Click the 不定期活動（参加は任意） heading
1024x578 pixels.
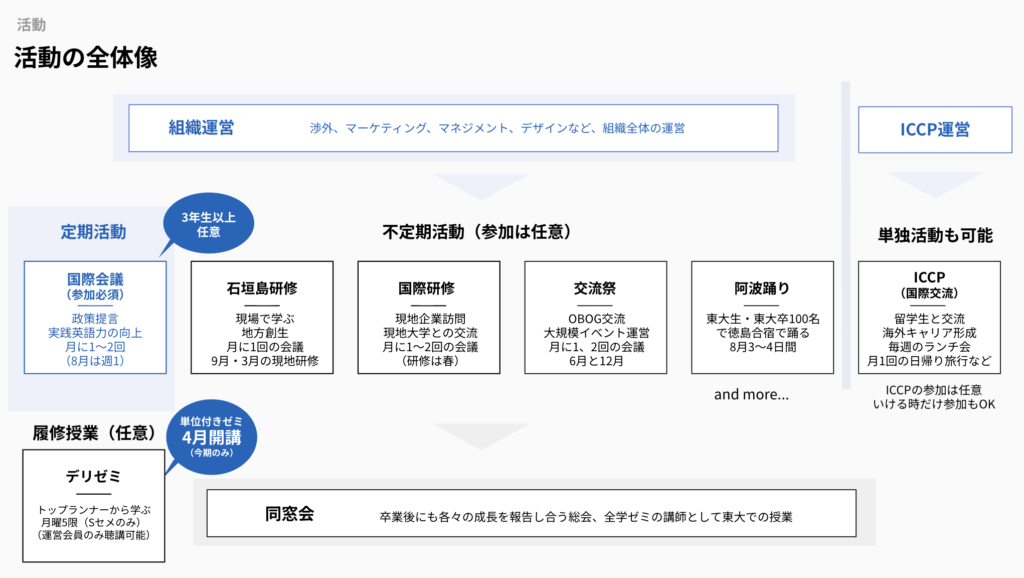pyautogui.click(x=476, y=231)
